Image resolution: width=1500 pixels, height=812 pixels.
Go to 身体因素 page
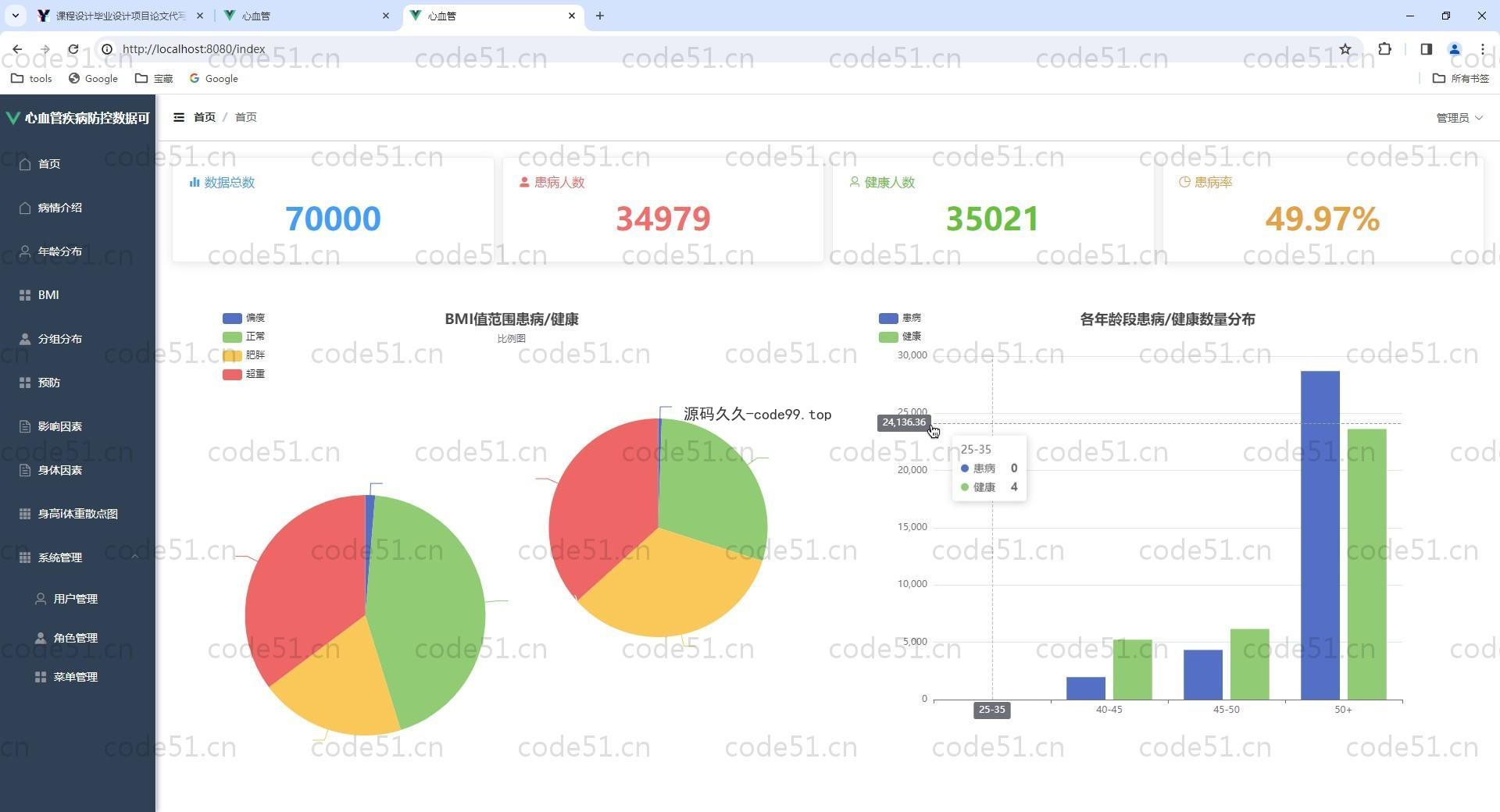point(78,470)
